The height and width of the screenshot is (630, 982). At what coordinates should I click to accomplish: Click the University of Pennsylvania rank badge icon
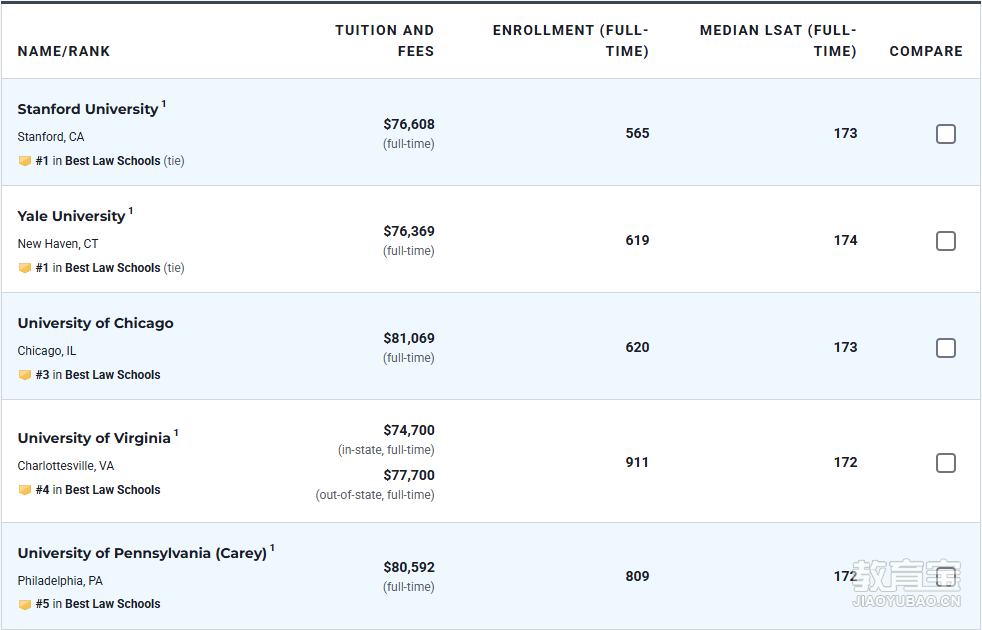25,604
